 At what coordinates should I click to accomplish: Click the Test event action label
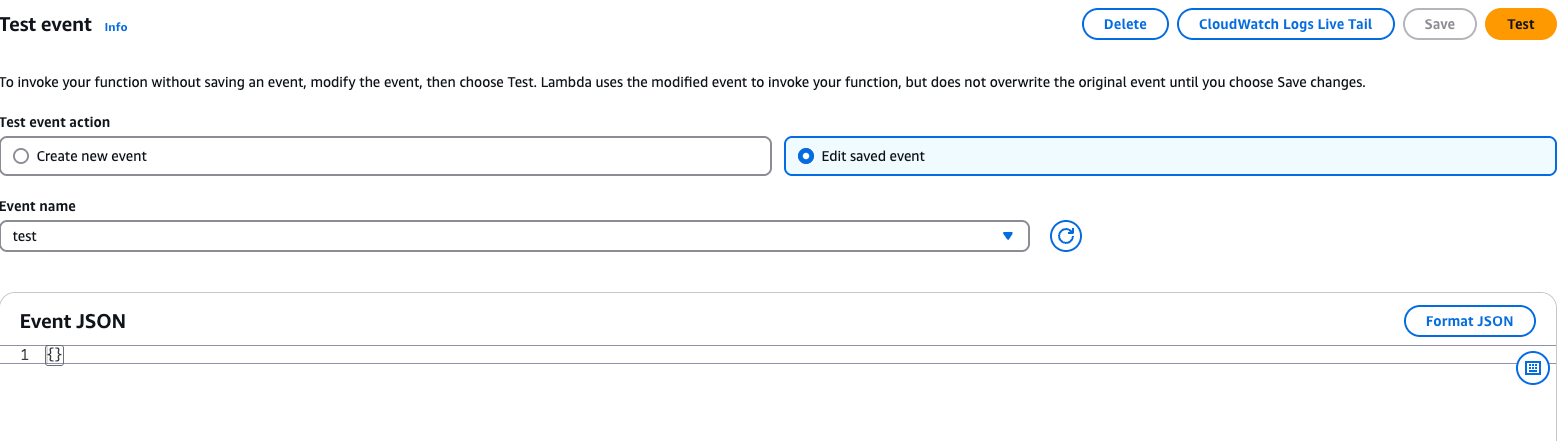pos(55,122)
